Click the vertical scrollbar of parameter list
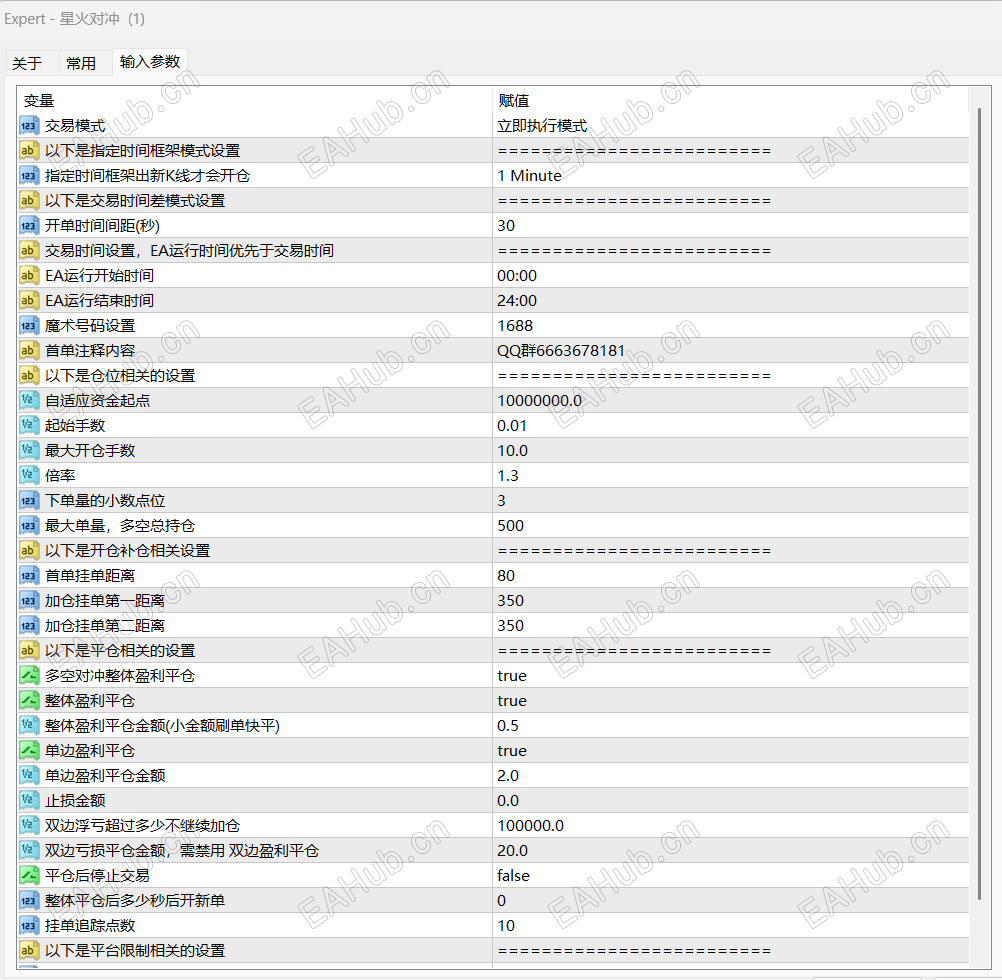 [x=979, y=505]
